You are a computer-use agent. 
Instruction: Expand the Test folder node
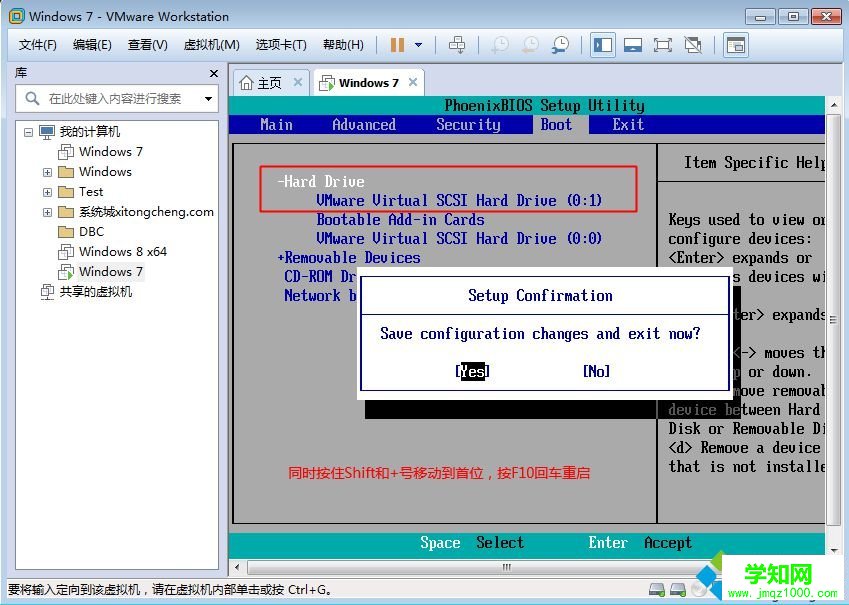(x=47, y=191)
